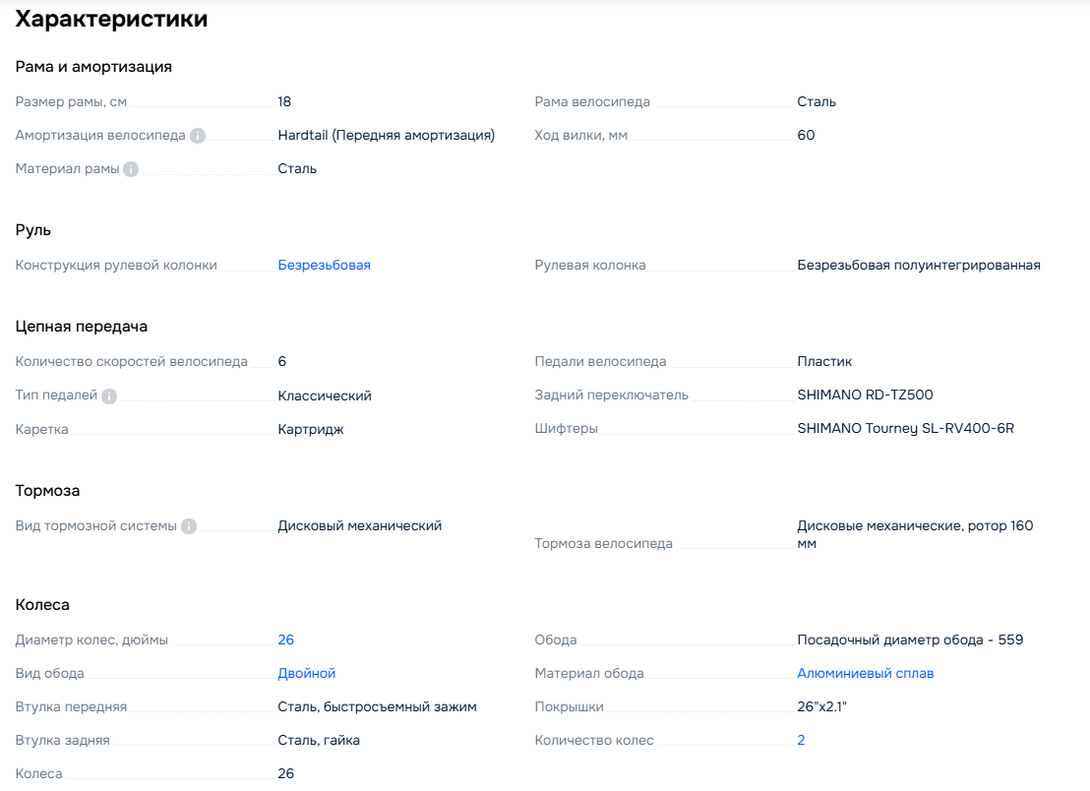Screen dimensions: 1090x791
Task: Select the SHIMANO RD-TZ500 value
Action: [x=865, y=395]
